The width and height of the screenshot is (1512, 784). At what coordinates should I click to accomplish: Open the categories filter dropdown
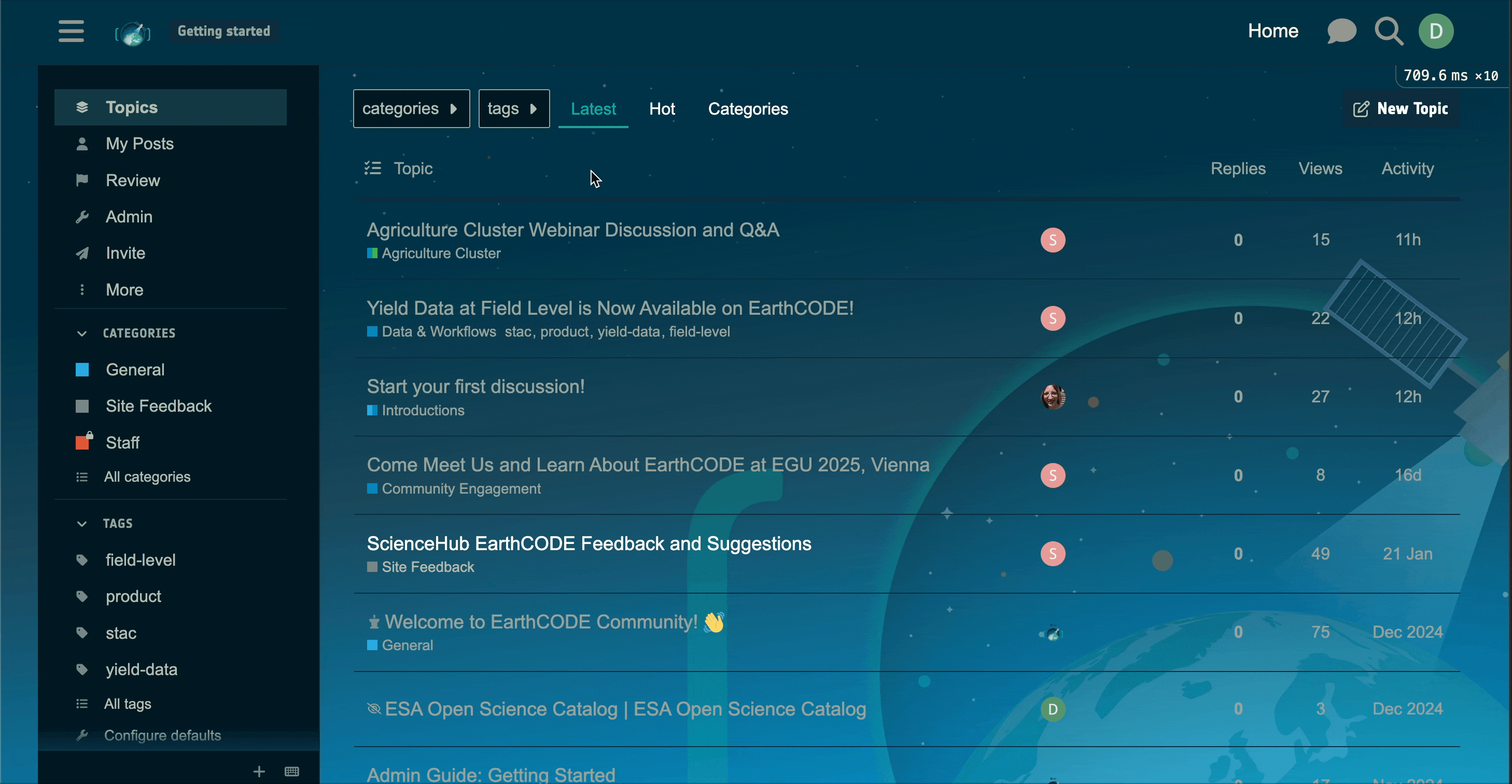[x=411, y=108]
